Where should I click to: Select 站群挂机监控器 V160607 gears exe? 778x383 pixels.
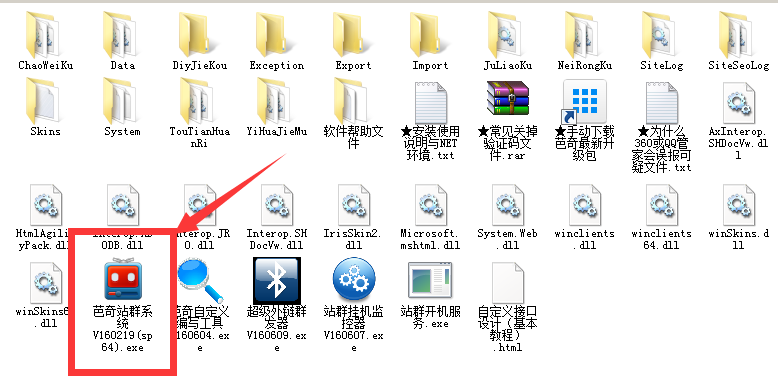(x=354, y=280)
